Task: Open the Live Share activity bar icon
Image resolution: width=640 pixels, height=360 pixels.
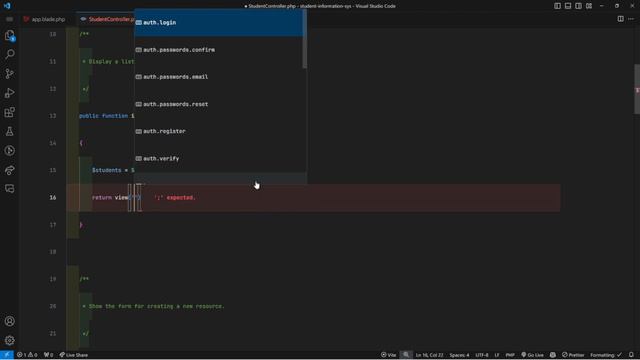Action: [x=9, y=170]
